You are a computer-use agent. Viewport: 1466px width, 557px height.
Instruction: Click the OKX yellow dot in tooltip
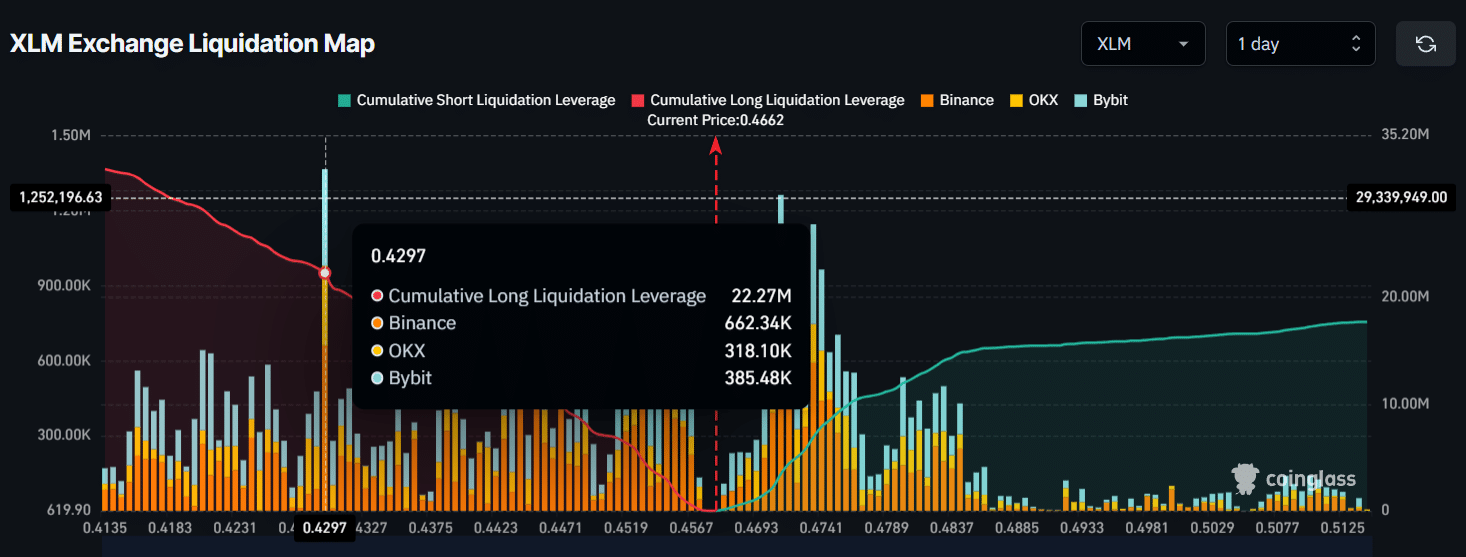(377, 351)
